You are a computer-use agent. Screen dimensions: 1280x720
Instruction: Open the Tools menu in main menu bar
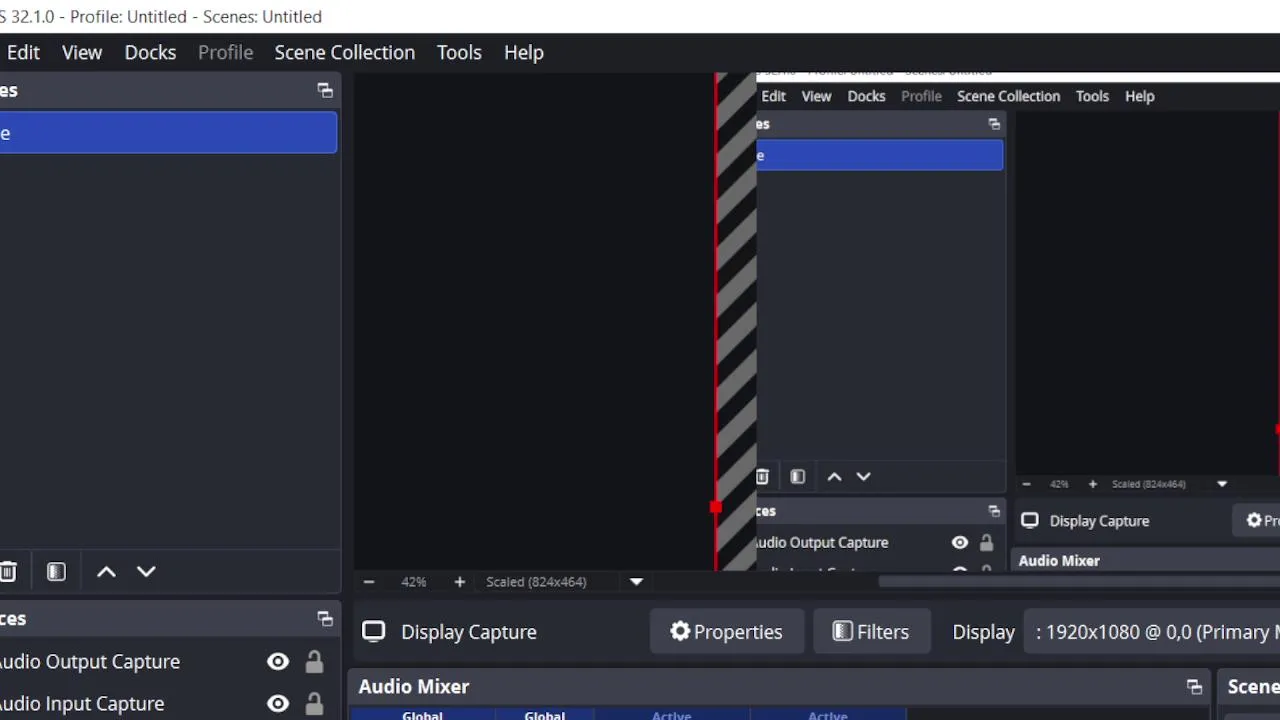(x=459, y=52)
